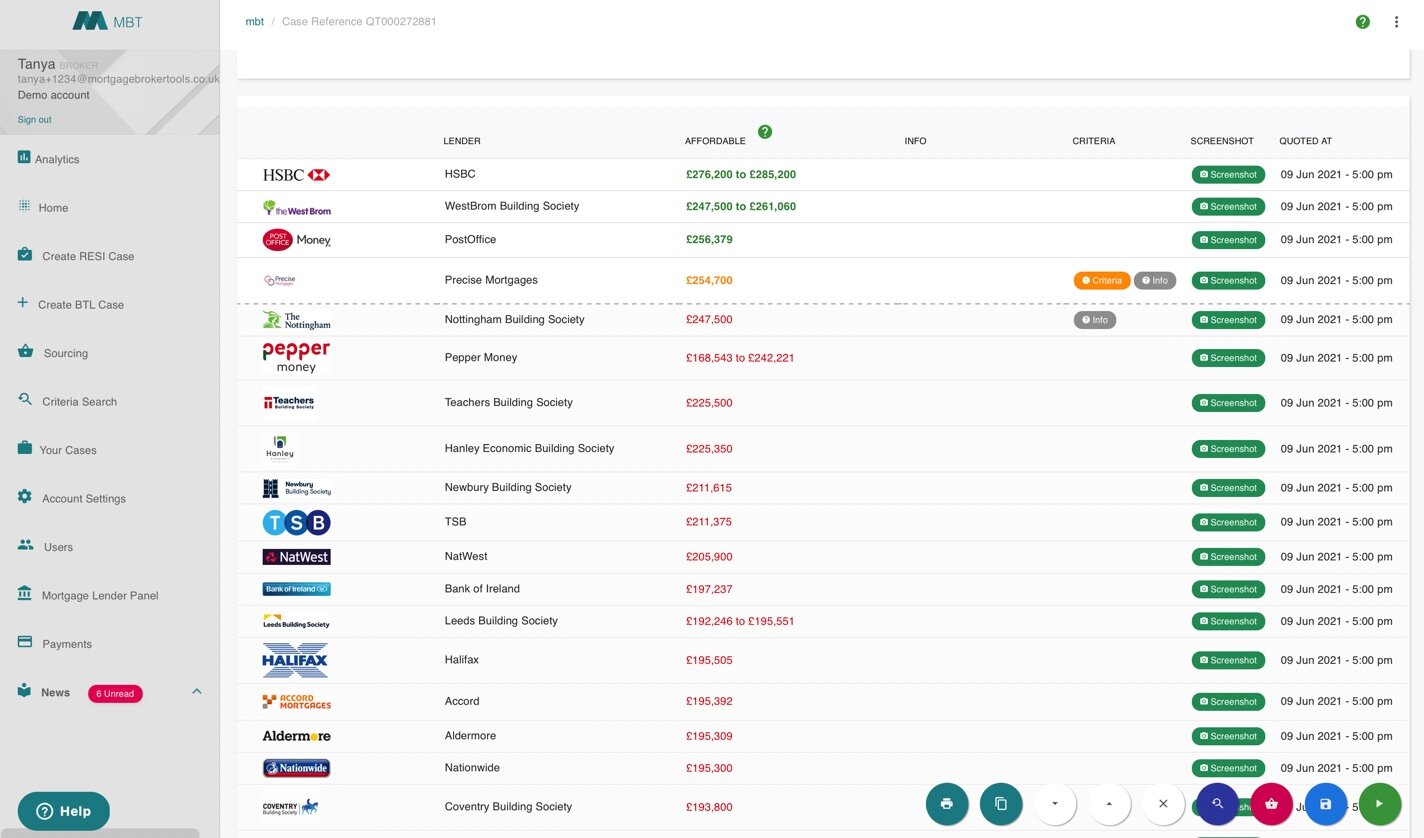Open the HSBC Screenshot button
The height and width of the screenshot is (838, 1424).
(1228, 175)
